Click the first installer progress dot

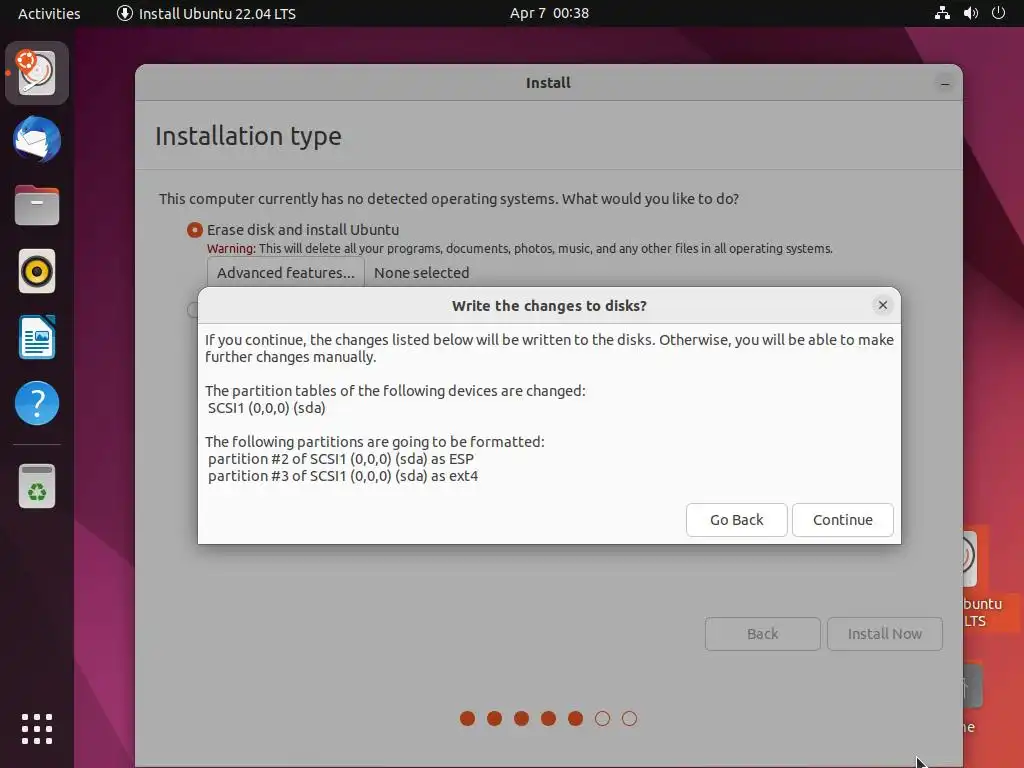point(468,718)
